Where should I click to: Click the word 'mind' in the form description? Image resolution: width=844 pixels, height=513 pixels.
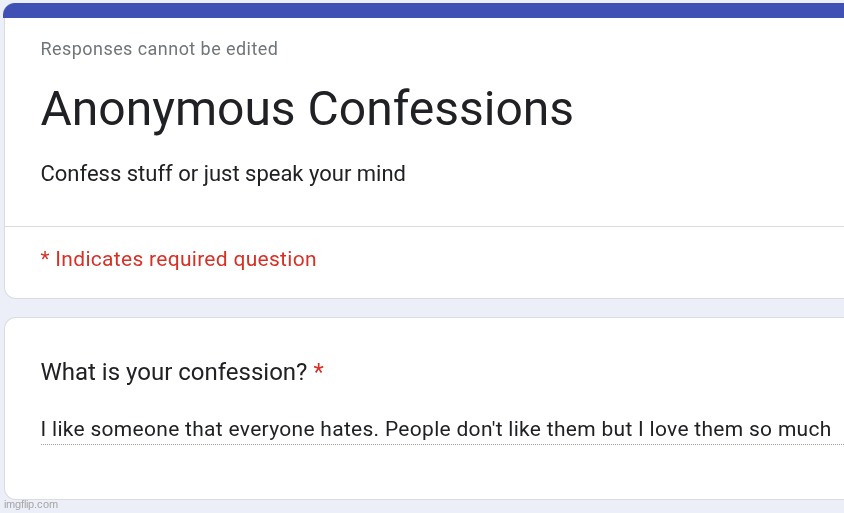coord(384,174)
